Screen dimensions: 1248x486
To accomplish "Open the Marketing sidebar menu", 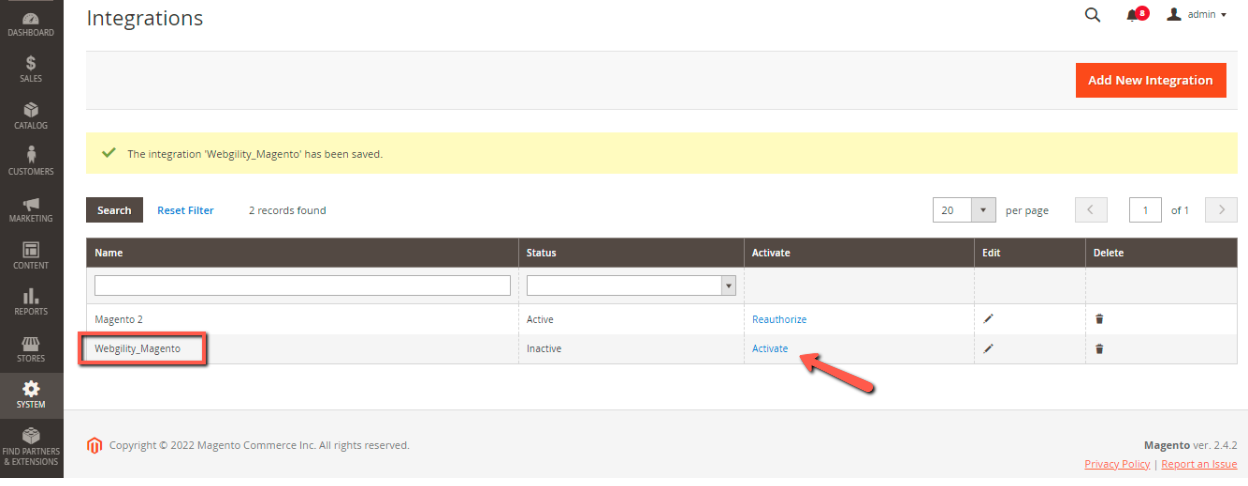I will click(31, 209).
